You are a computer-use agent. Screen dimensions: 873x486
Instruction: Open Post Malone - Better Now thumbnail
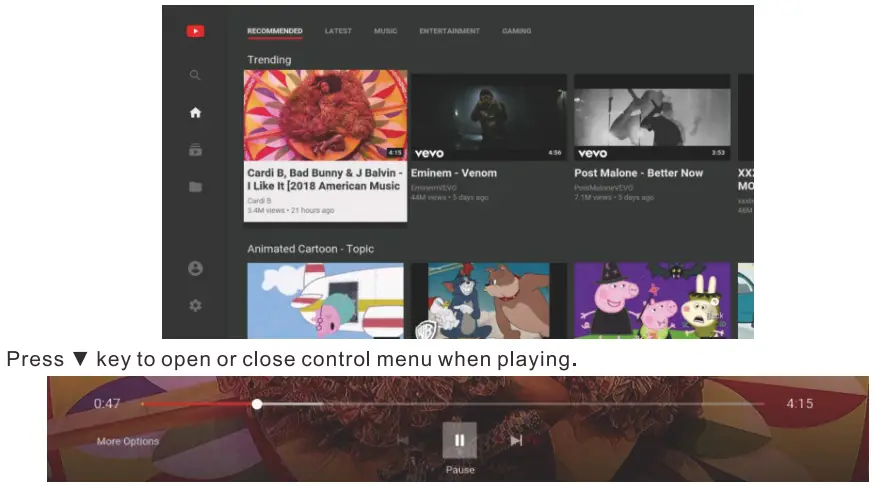652,118
